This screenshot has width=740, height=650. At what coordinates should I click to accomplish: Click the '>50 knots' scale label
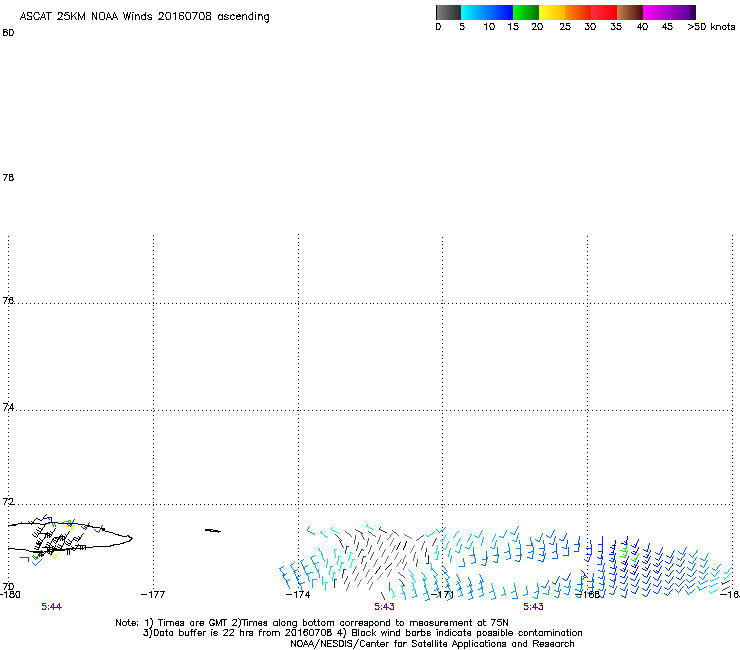711,27
